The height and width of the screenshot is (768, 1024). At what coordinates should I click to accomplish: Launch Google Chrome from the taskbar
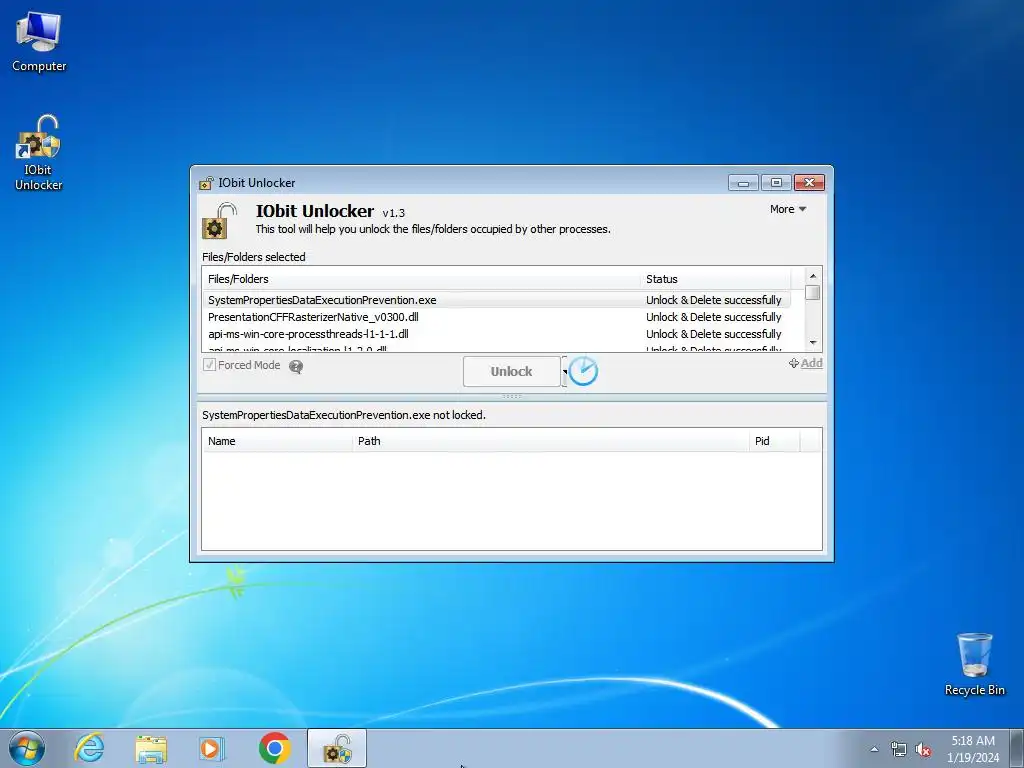[274, 748]
